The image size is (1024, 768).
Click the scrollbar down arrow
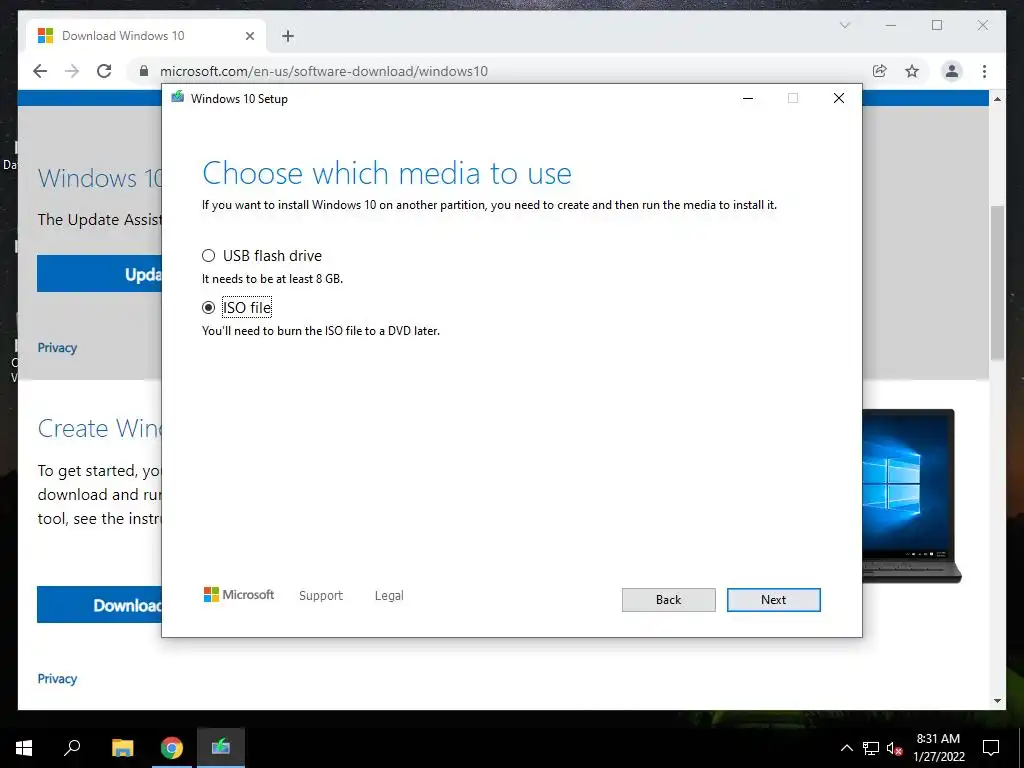(997, 701)
